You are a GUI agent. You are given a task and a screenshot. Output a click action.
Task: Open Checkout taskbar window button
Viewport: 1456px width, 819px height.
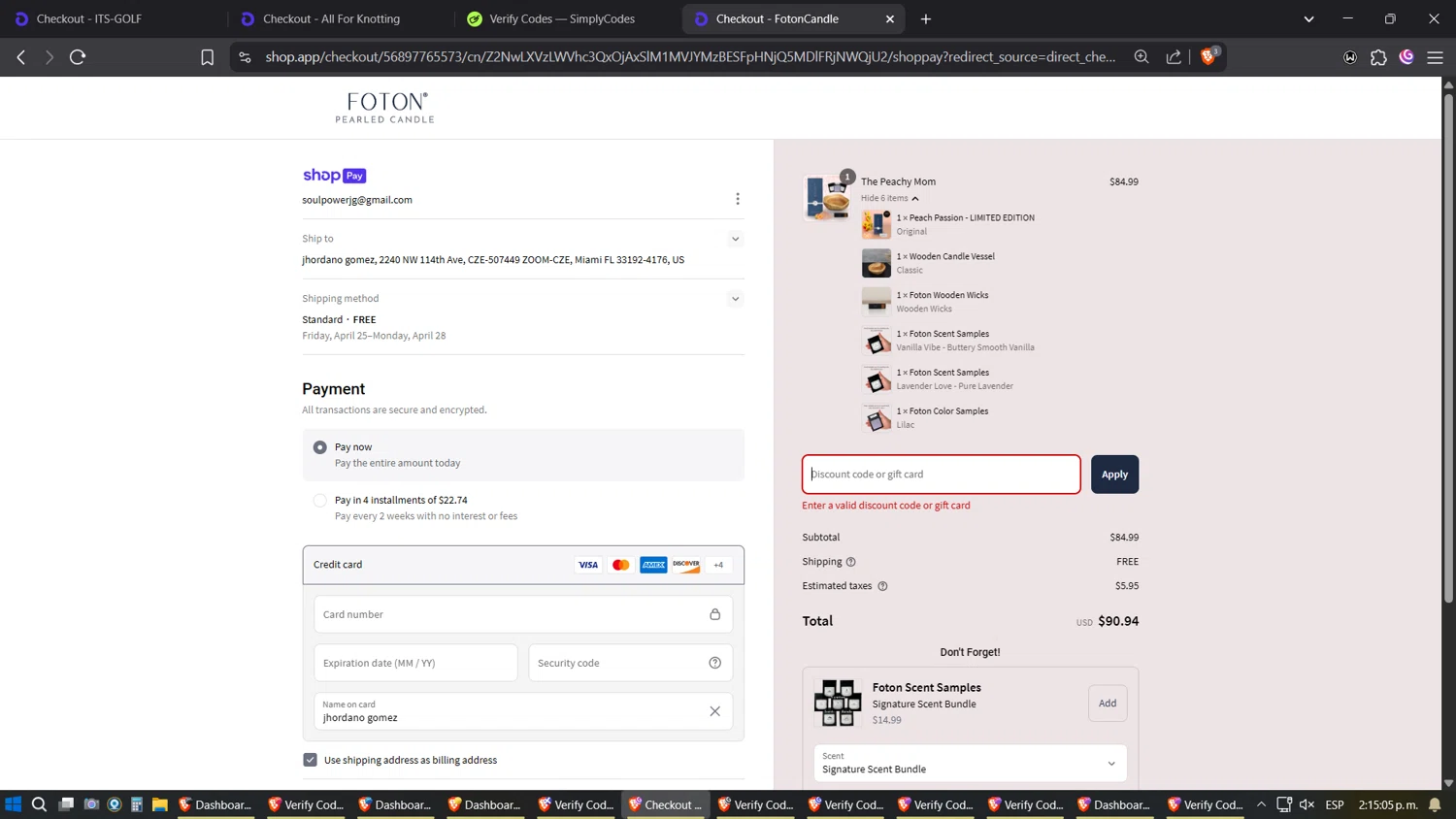(666, 804)
